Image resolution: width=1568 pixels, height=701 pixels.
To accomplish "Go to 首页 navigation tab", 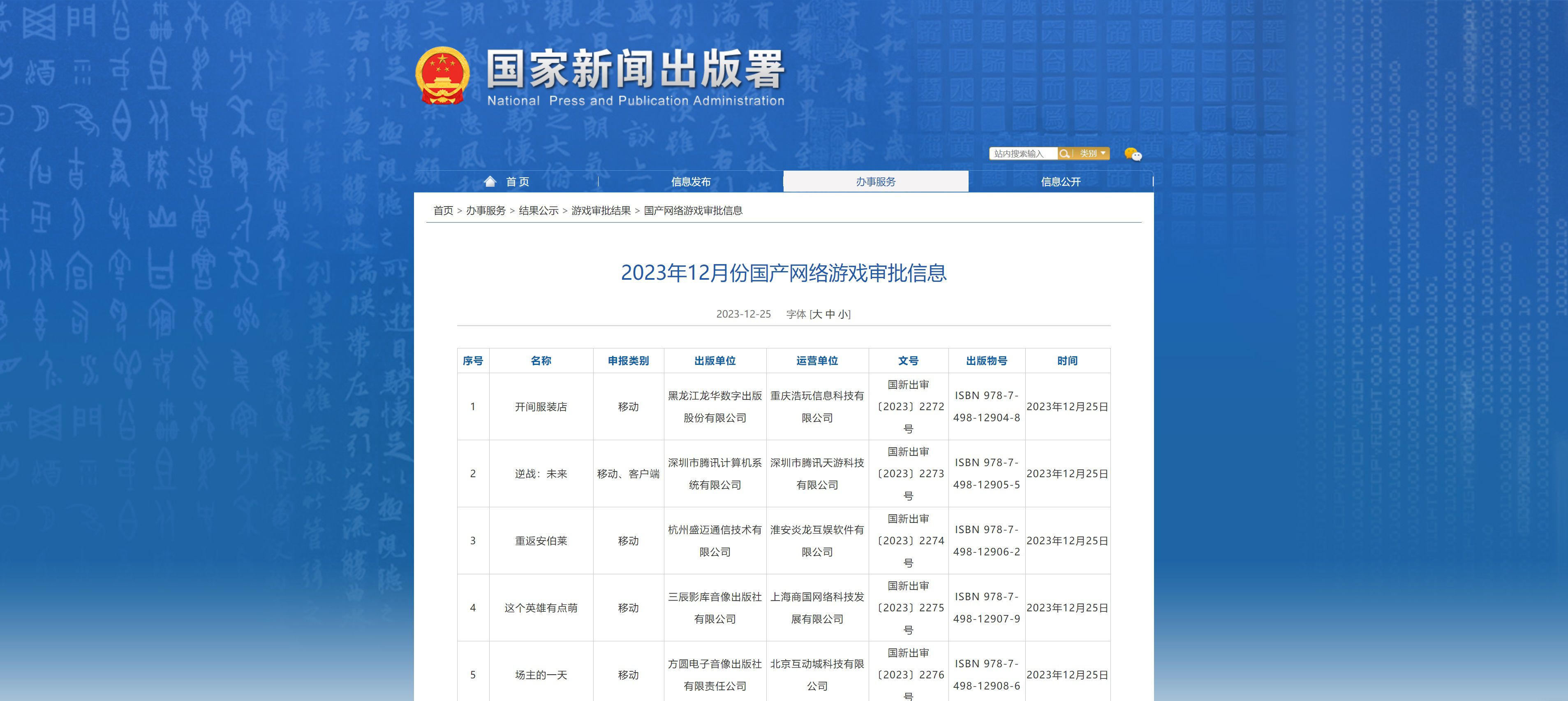I will (x=518, y=181).
